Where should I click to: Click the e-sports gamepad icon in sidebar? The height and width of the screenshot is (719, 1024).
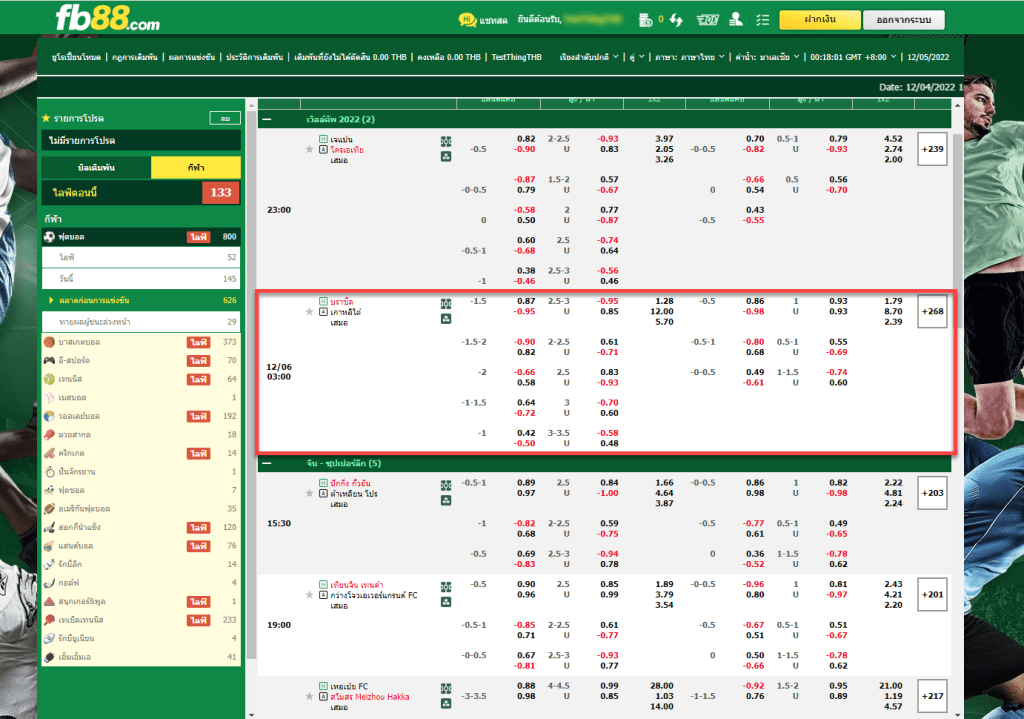click(49, 360)
